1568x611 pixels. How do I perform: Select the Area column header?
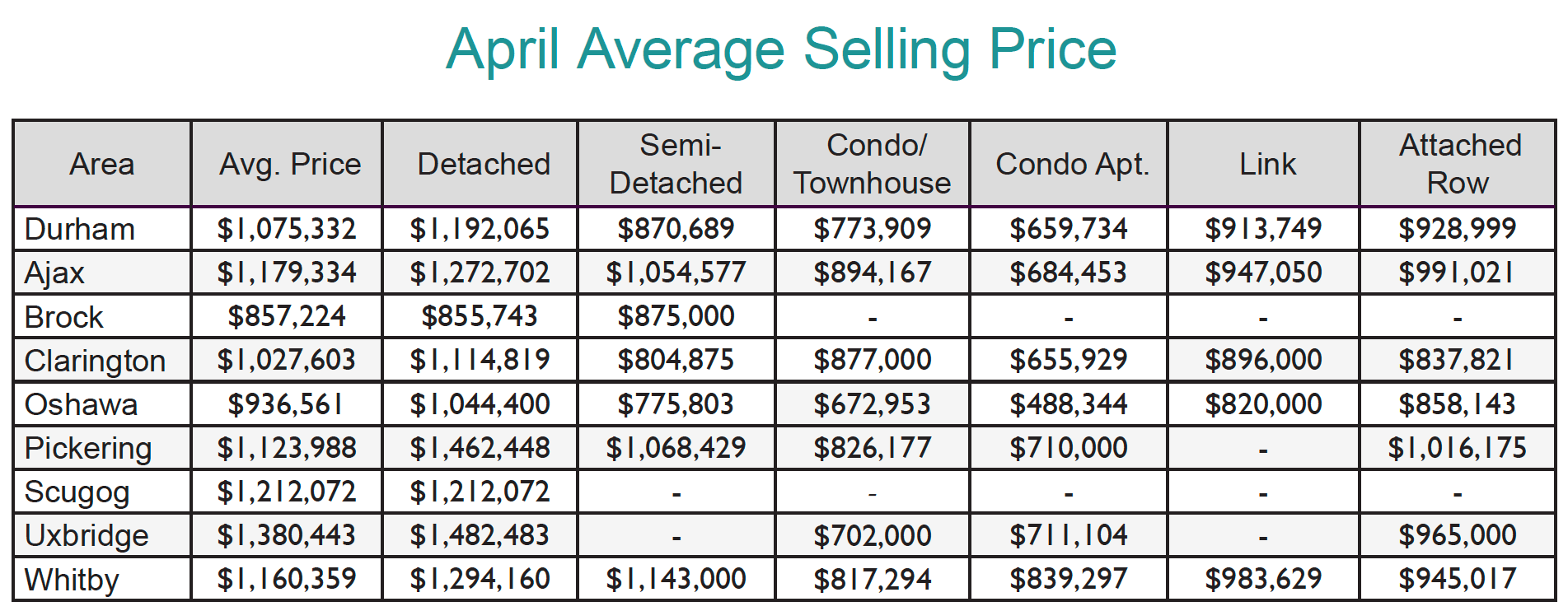[101, 164]
